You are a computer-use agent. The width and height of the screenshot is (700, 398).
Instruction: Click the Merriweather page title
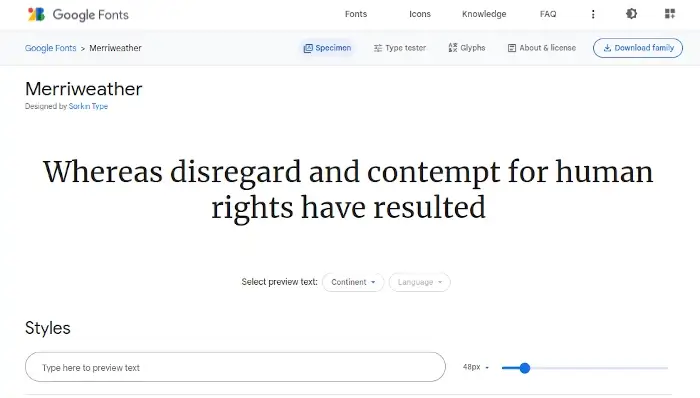pos(83,89)
